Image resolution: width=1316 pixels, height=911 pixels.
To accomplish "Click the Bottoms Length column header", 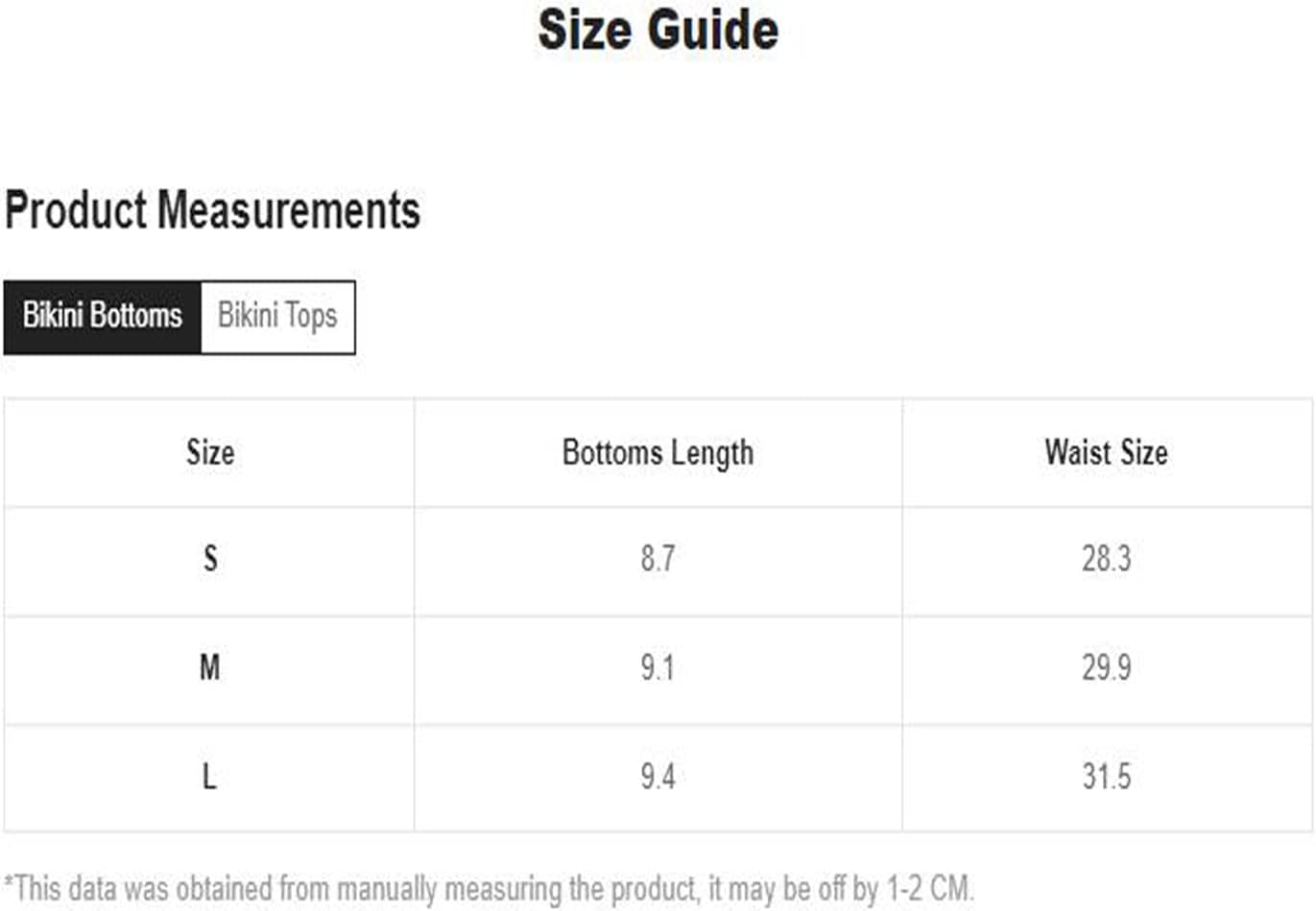I will pos(658,452).
